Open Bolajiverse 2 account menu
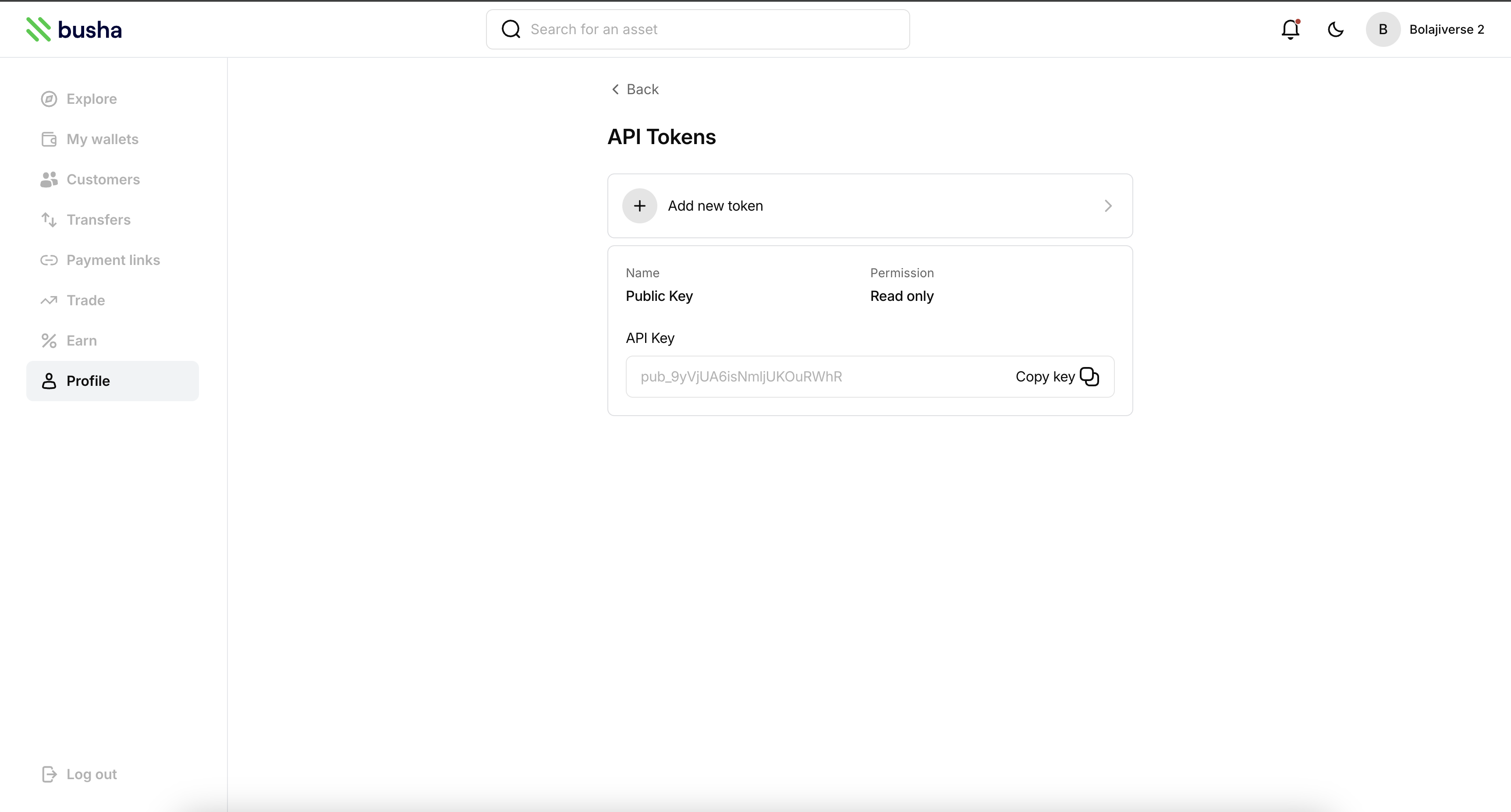The image size is (1511, 812). click(x=1446, y=29)
